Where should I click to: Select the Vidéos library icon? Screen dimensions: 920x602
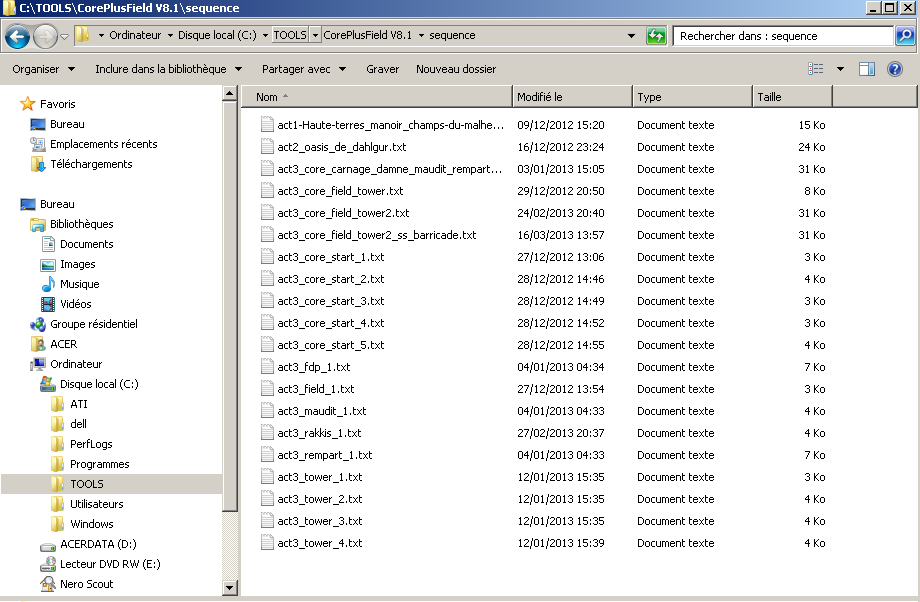tap(48, 304)
